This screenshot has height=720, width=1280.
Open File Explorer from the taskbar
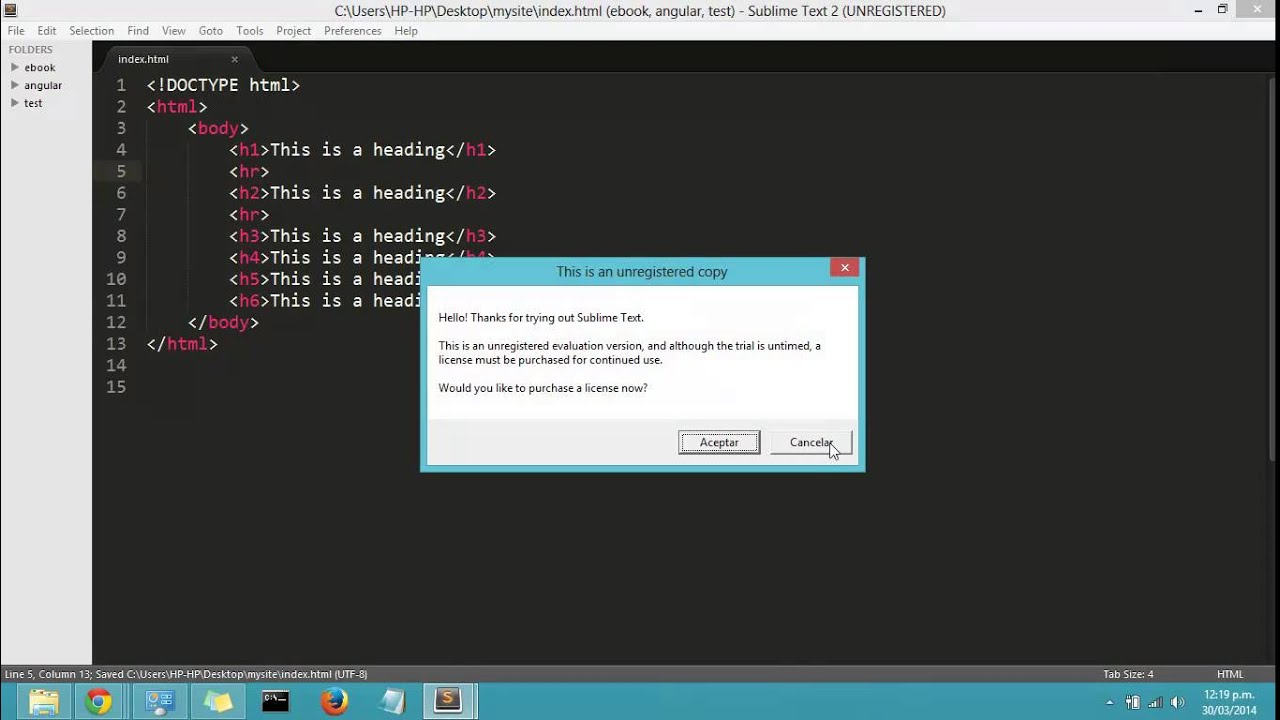pos(43,701)
